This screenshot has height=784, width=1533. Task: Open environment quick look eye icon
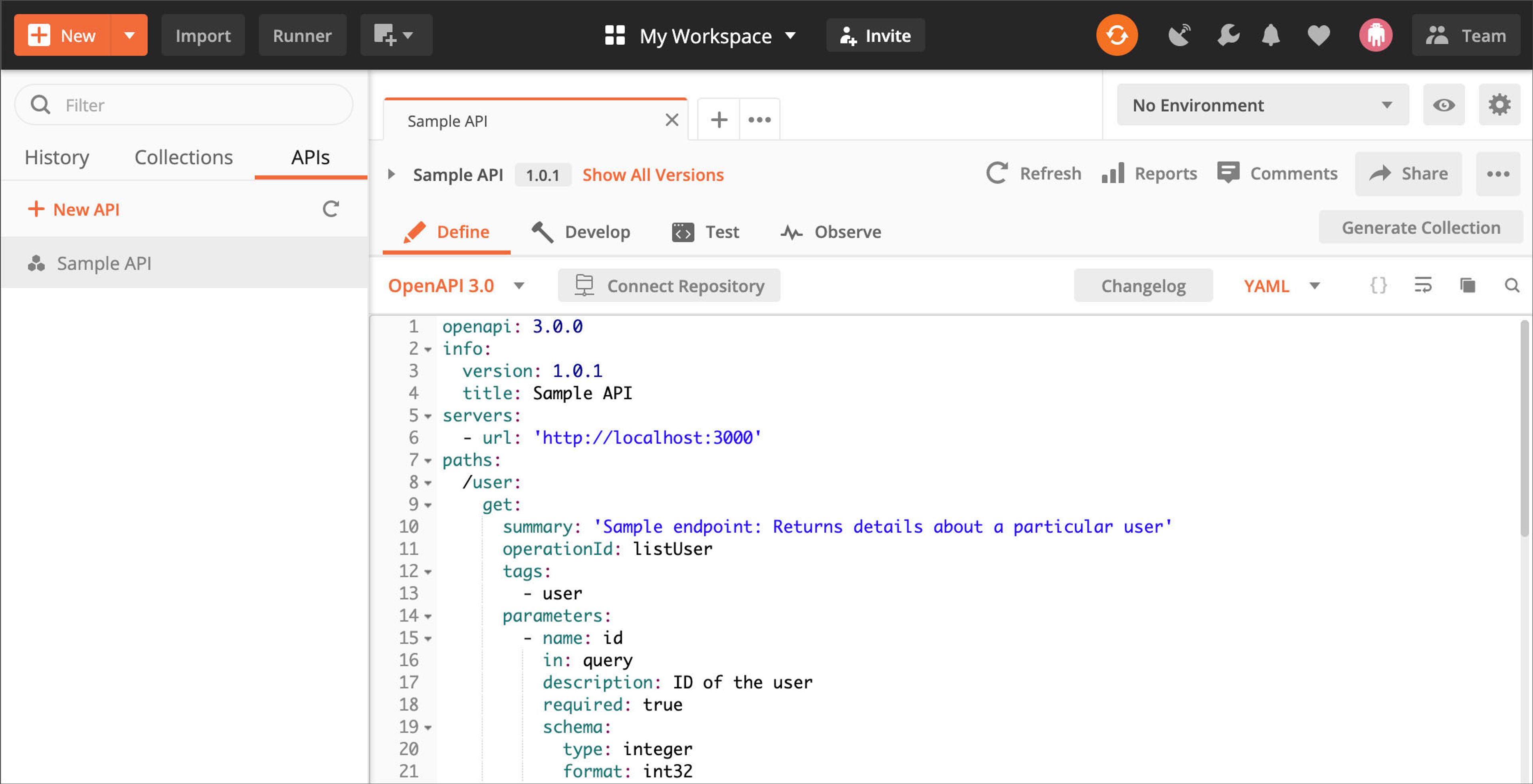(1443, 105)
